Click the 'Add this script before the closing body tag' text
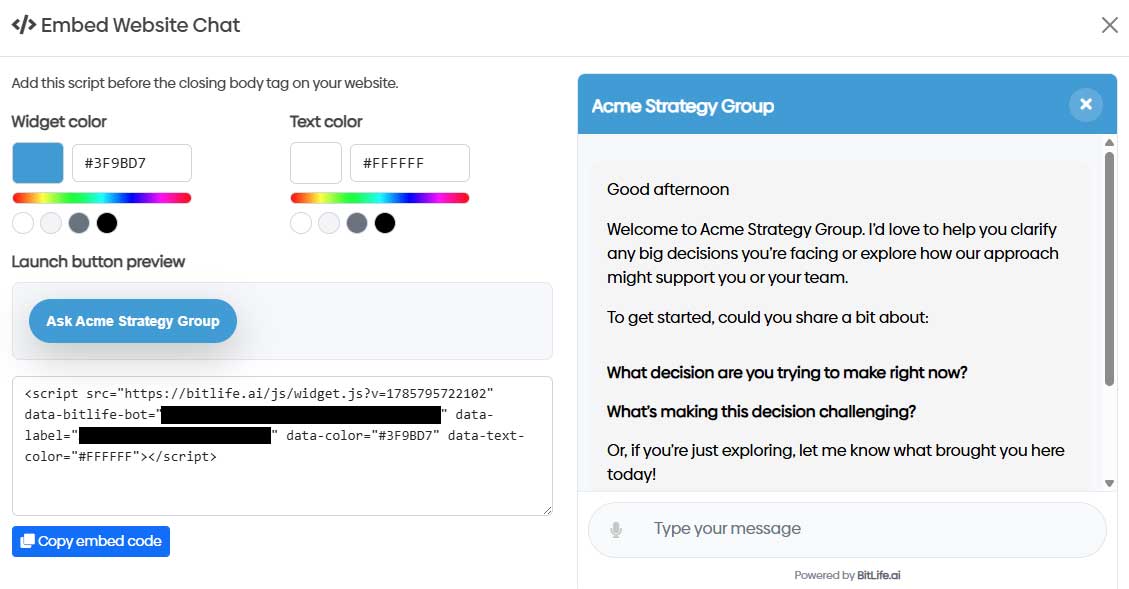This screenshot has width=1129, height=589. (x=204, y=83)
